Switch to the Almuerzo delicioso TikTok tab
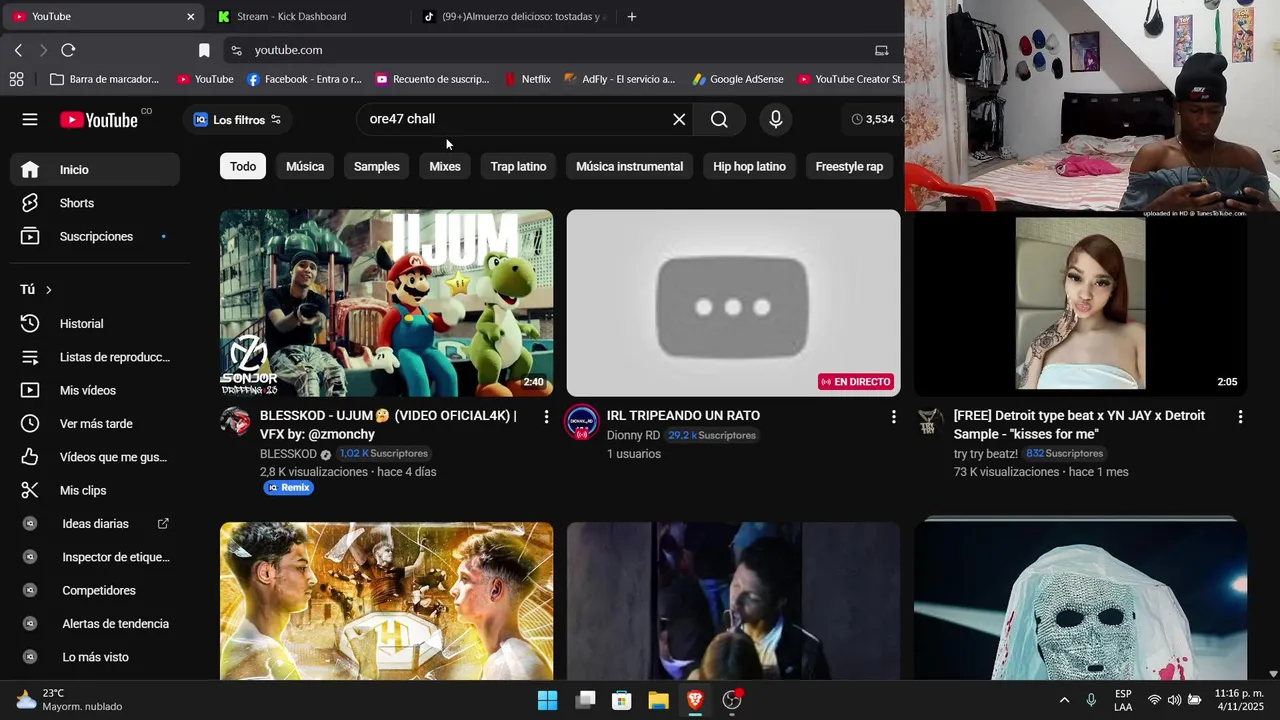Image resolution: width=1280 pixels, height=720 pixels. pyautogui.click(x=514, y=16)
